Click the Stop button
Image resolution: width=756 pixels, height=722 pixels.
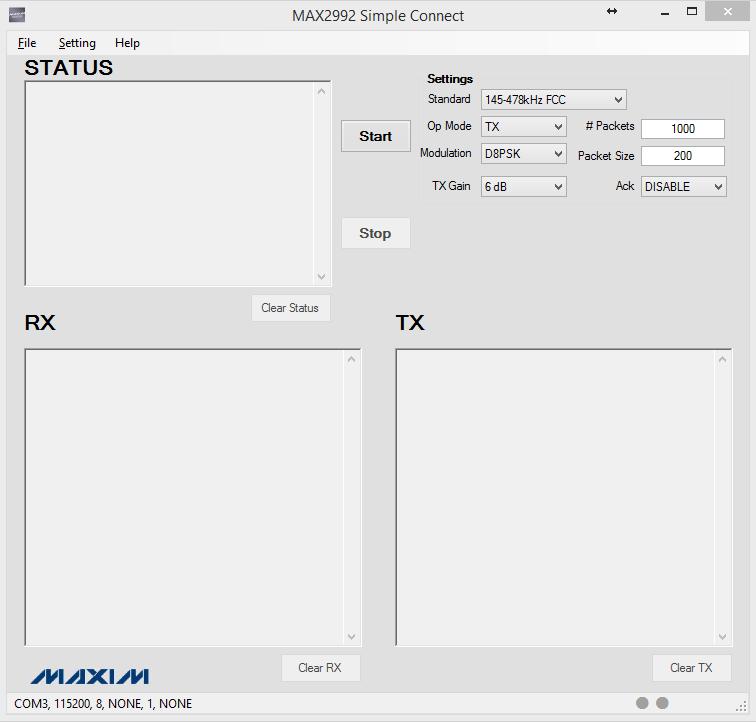point(376,233)
